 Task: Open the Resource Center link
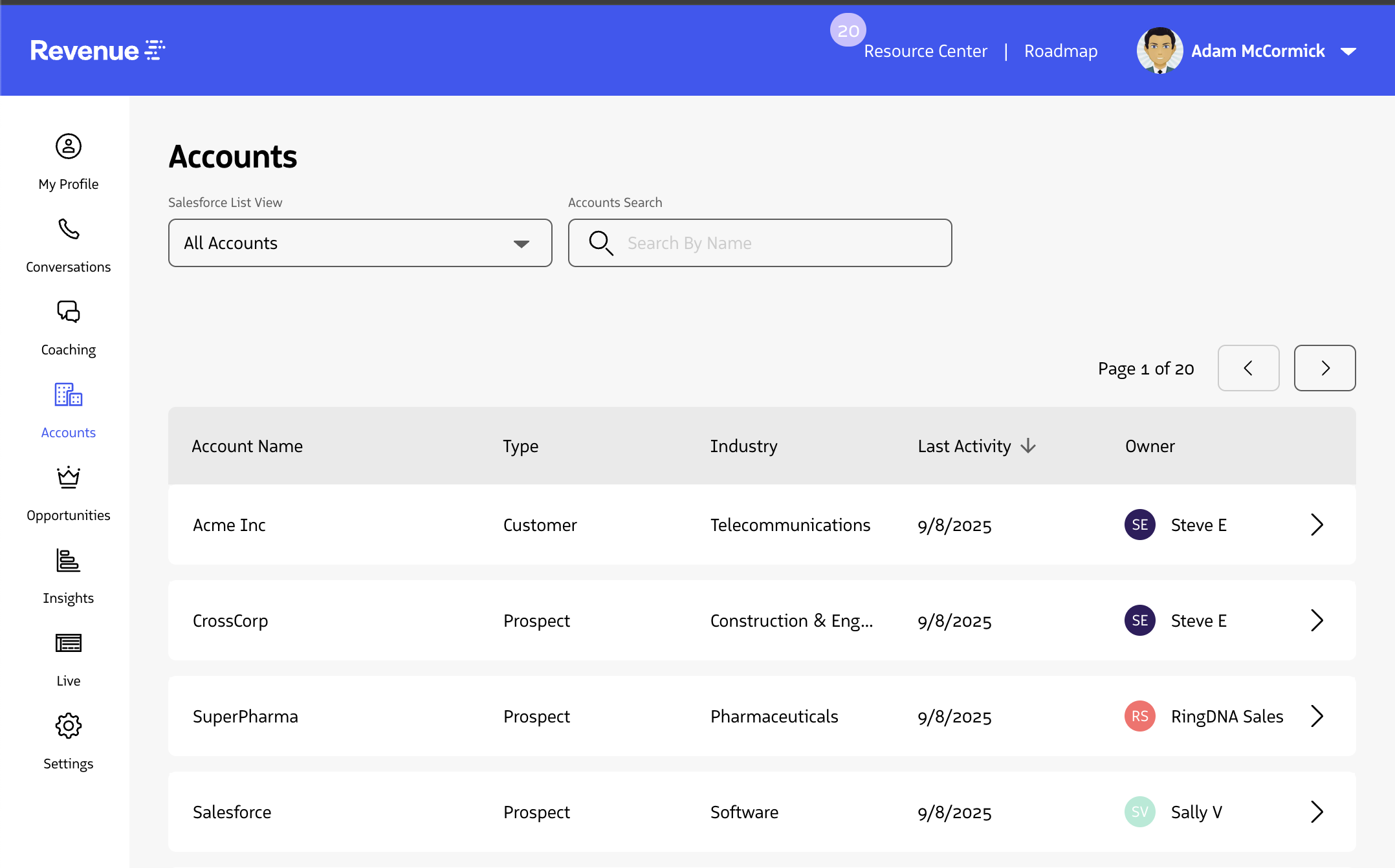[925, 51]
